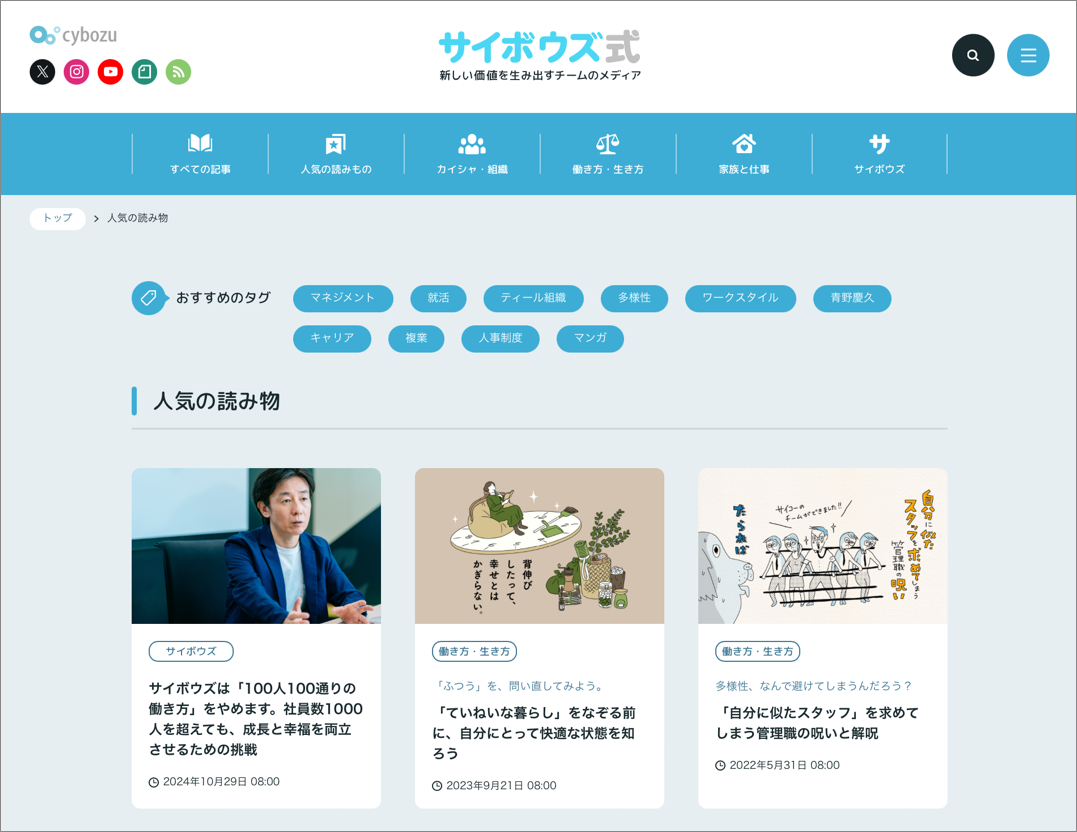Viewport: 1077px width, 832px height.
Task: Open the YouTube social icon
Action: point(110,72)
